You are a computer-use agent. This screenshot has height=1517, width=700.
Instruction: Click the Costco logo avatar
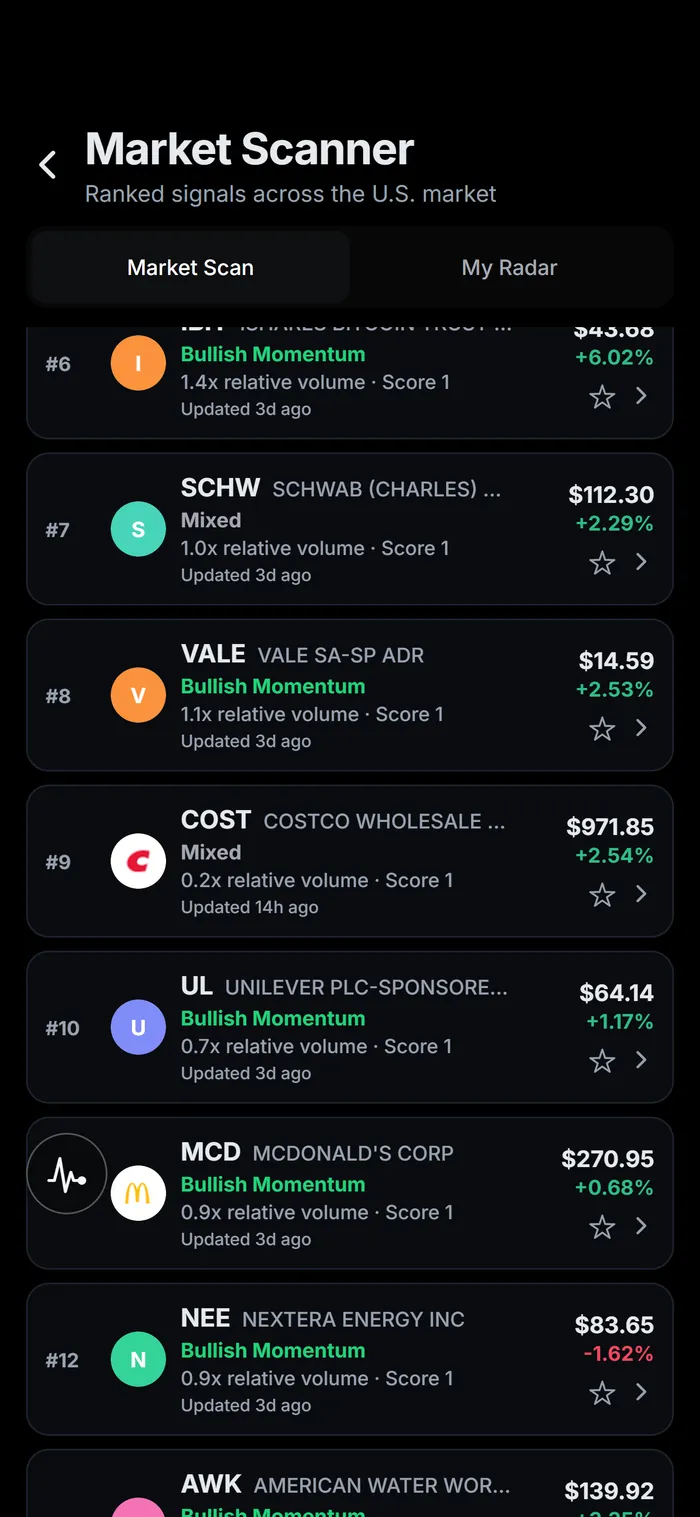pyautogui.click(x=138, y=861)
